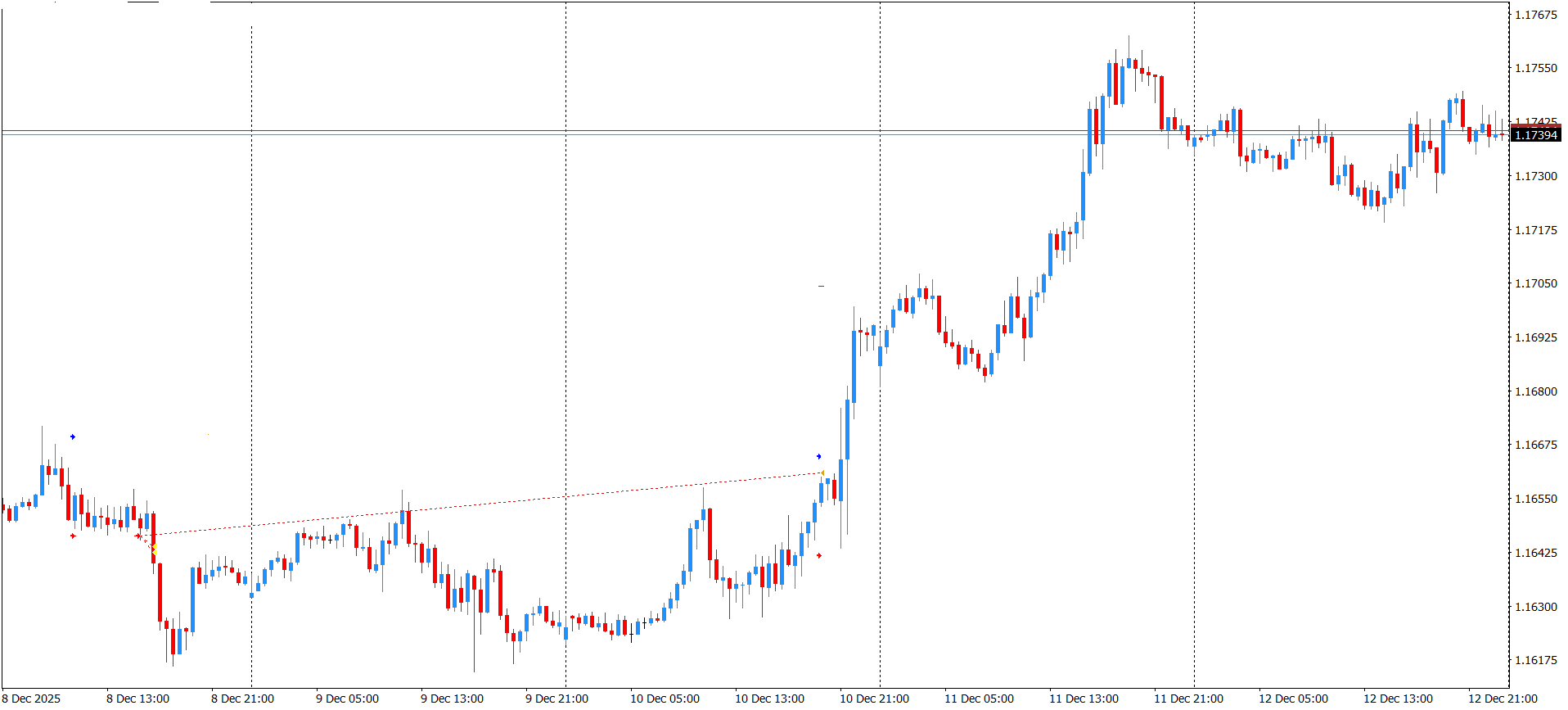
Task: Click the 11 Dec 13:00 time label
Action: tap(1084, 699)
